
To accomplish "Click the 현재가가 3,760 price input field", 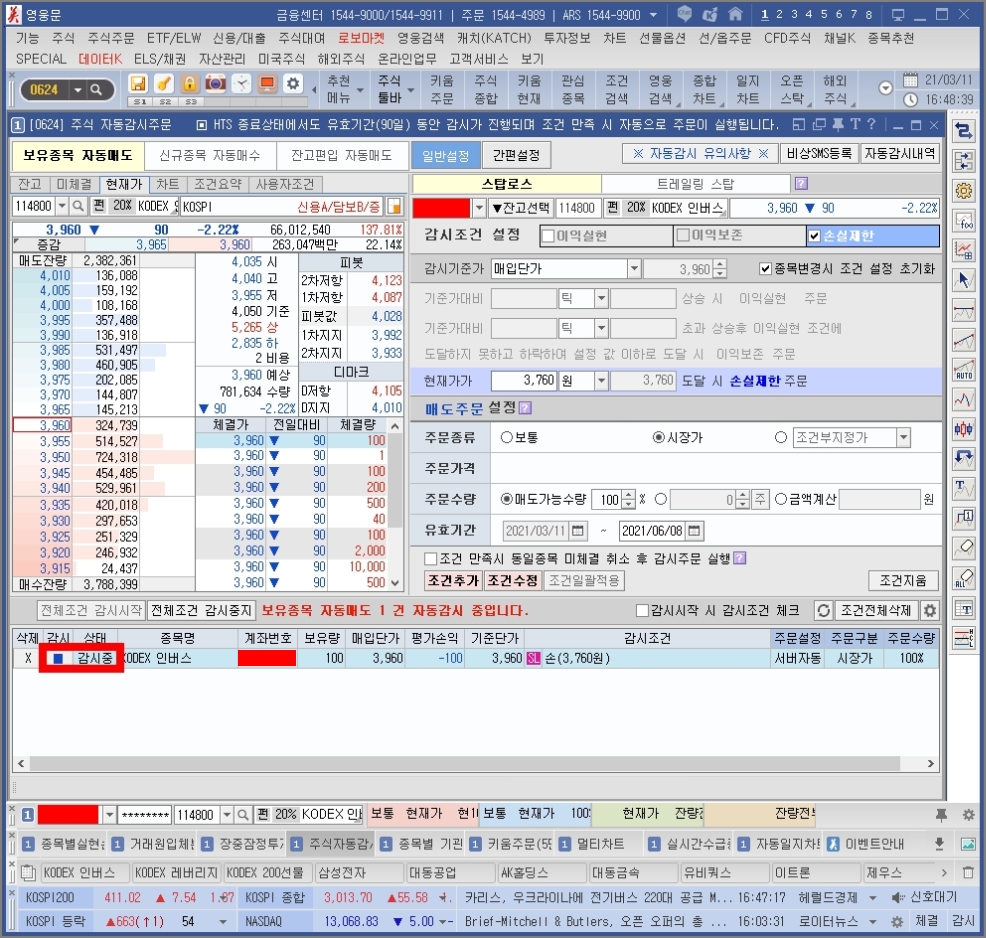I will (524, 381).
